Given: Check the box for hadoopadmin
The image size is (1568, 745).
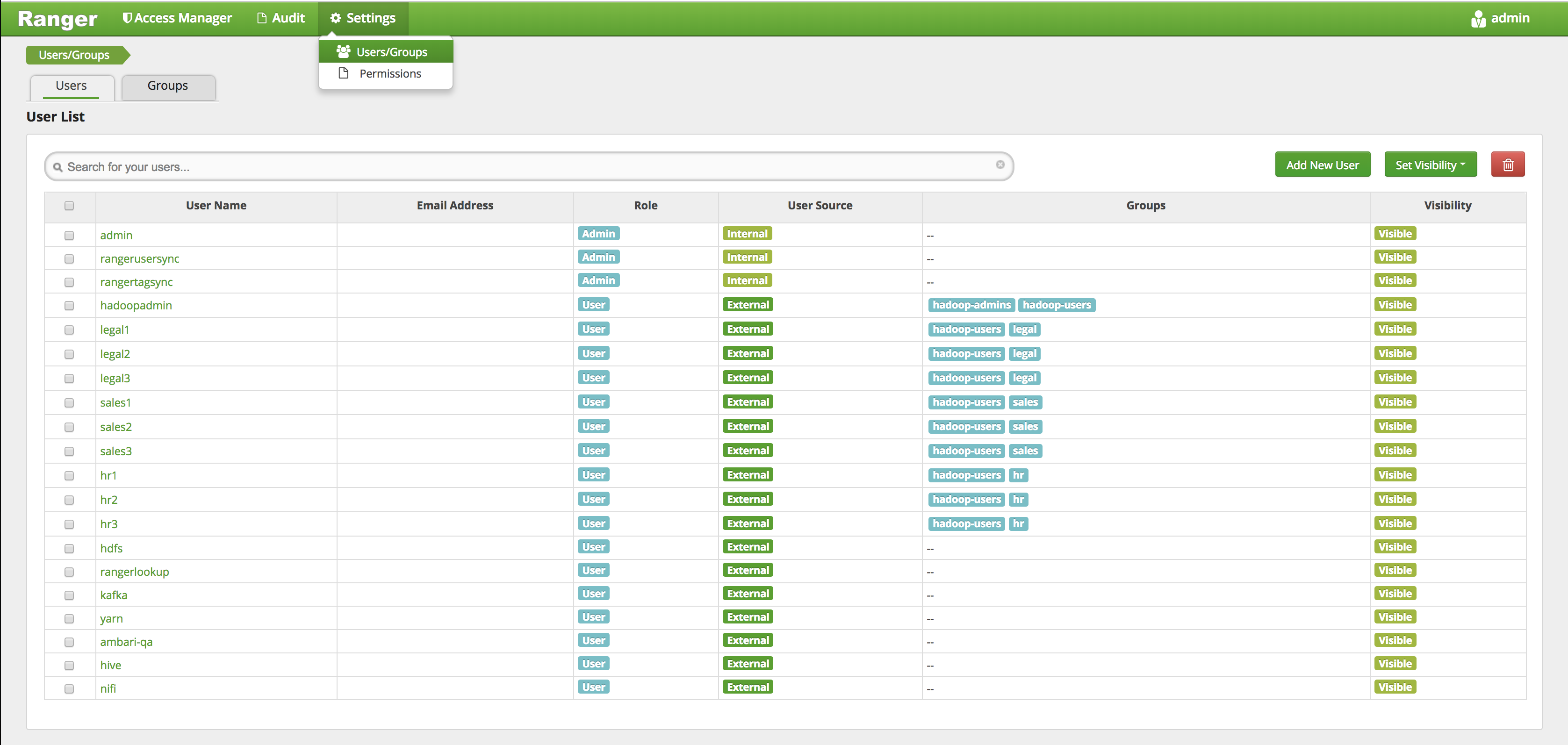Looking at the screenshot, I should click(69, 306).
